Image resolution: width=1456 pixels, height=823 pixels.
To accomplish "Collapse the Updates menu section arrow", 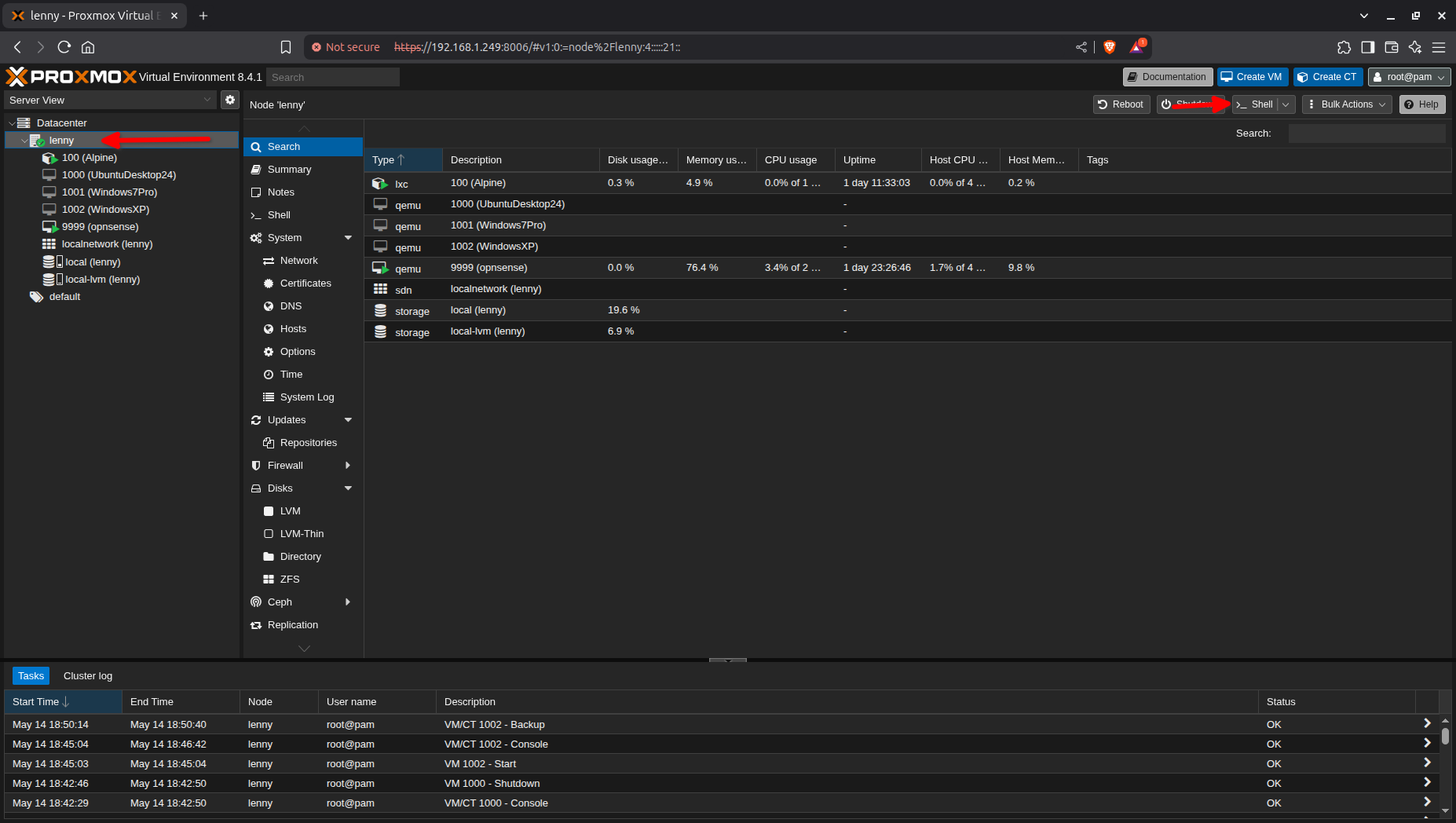I will point(348,420).
